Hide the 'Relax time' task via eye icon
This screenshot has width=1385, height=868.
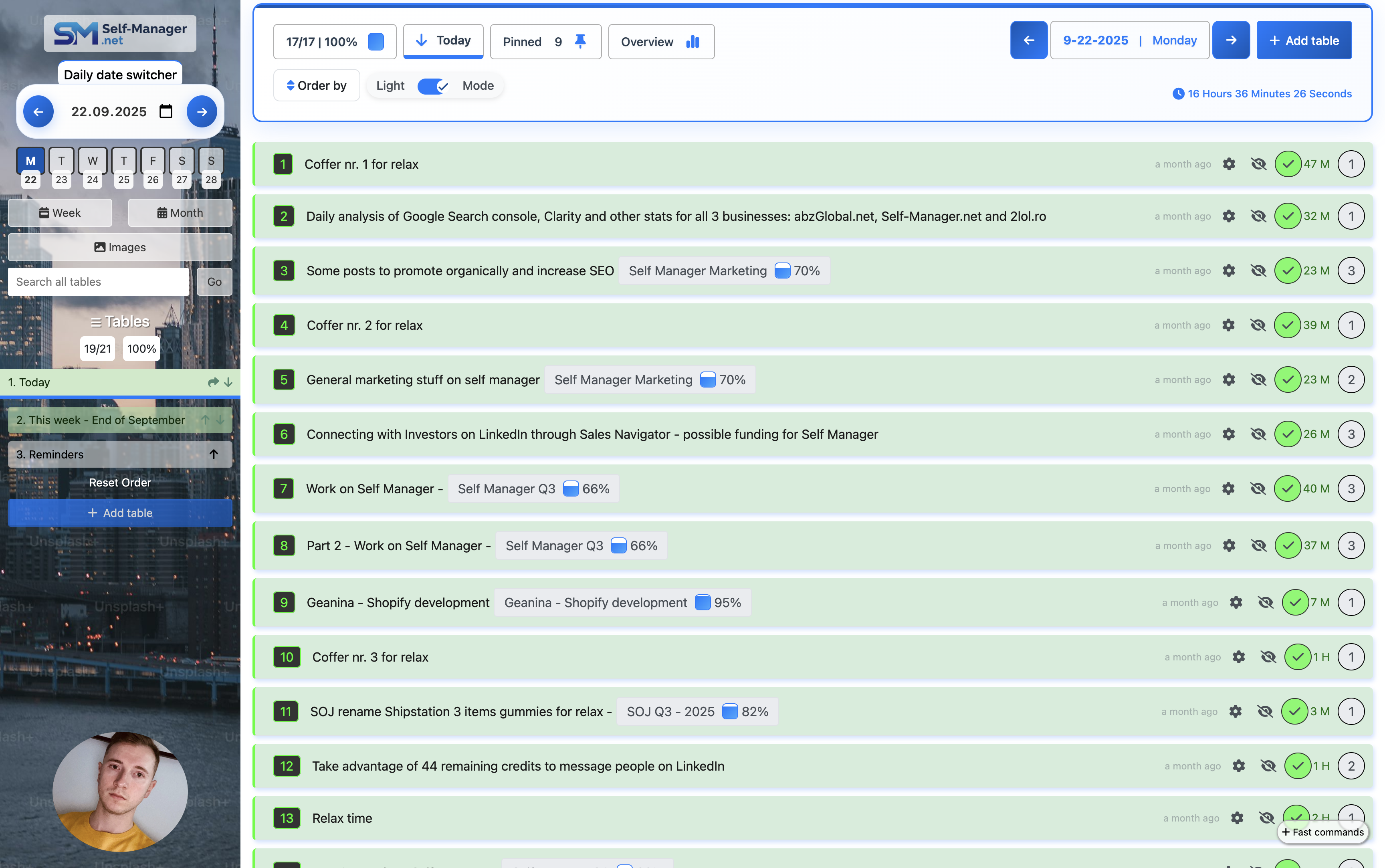coord(1266,818)
